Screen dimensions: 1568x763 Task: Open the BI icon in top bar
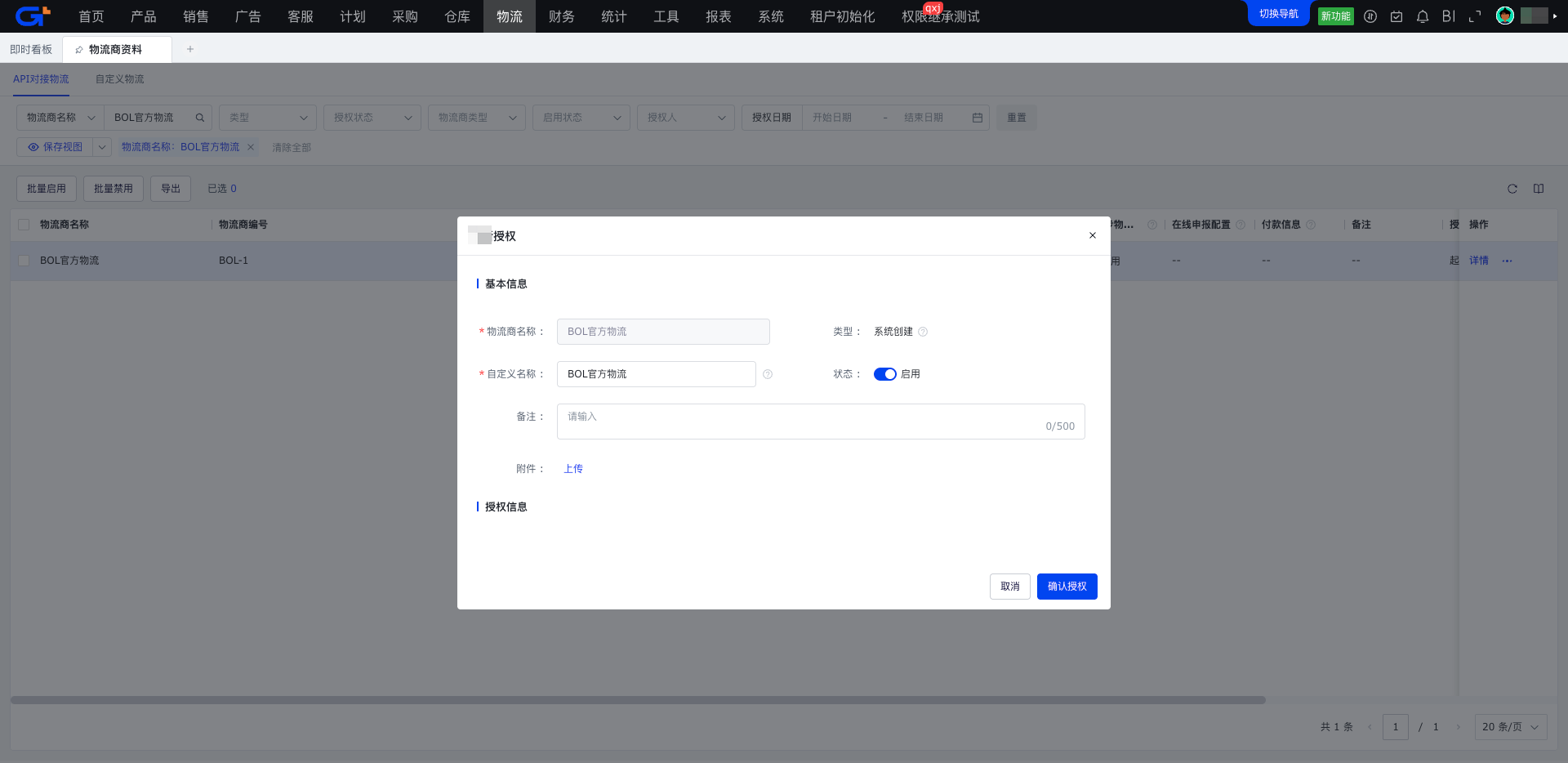[x=1449, y=16]
